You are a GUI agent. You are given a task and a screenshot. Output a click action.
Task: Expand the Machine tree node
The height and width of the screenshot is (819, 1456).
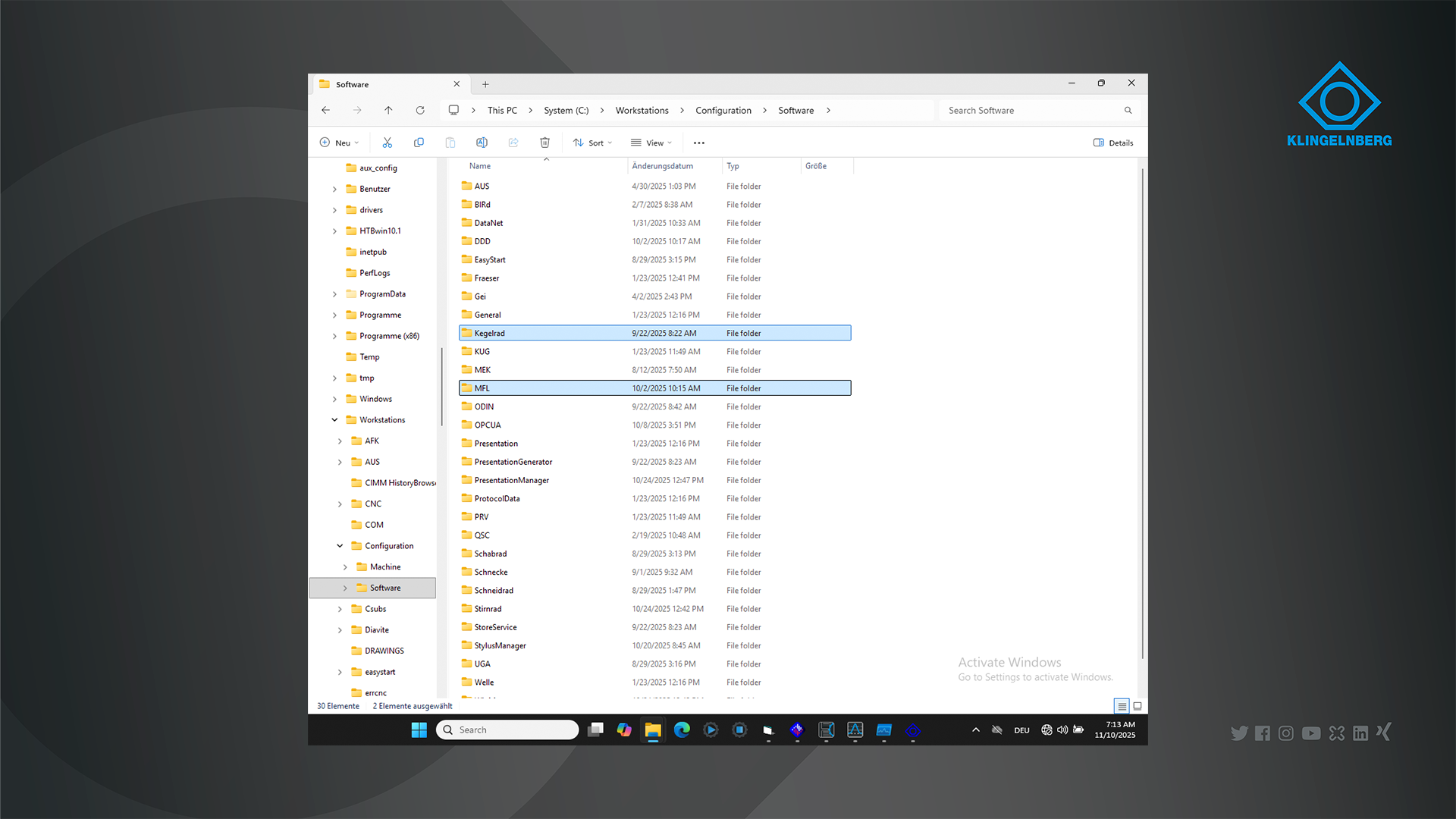(x=345, y=567)
